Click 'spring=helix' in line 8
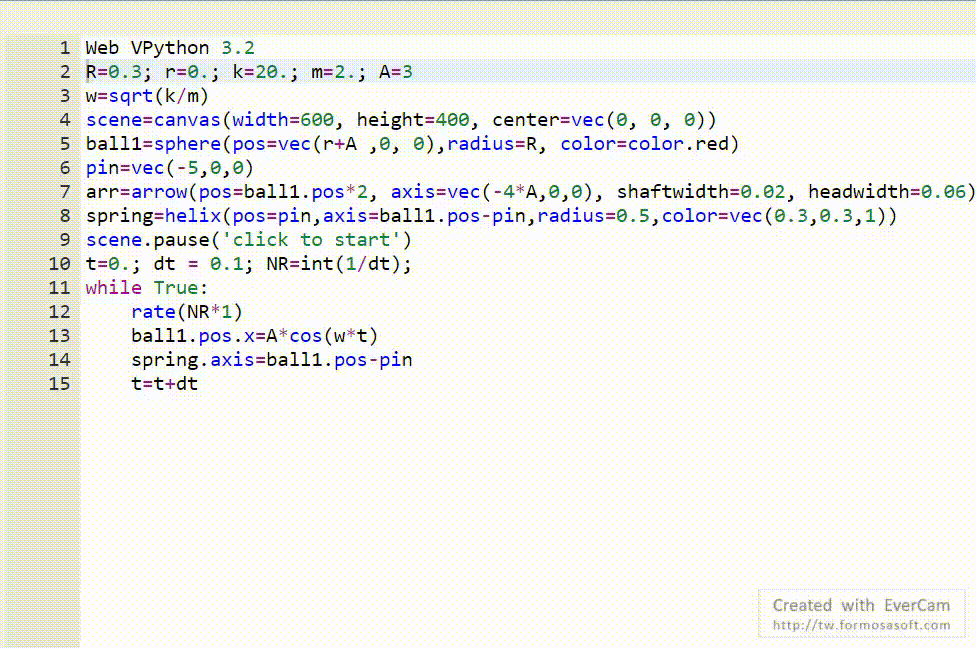This screenshot has height=648, width=976. point(153,216)
